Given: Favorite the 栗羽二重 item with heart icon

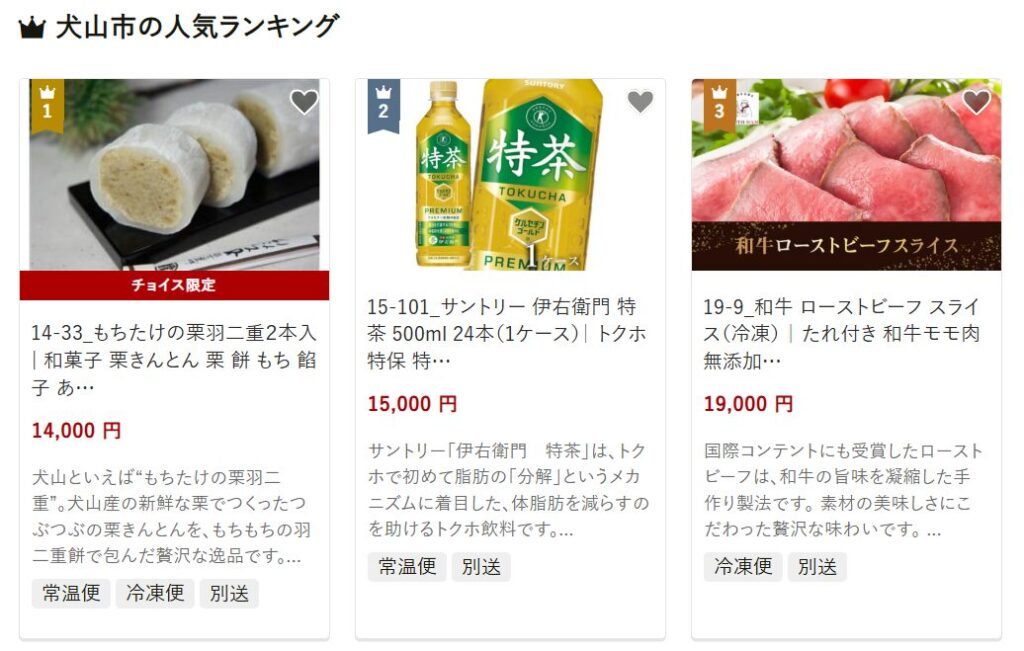Looking at the screenshot, I should click(304, 101).
